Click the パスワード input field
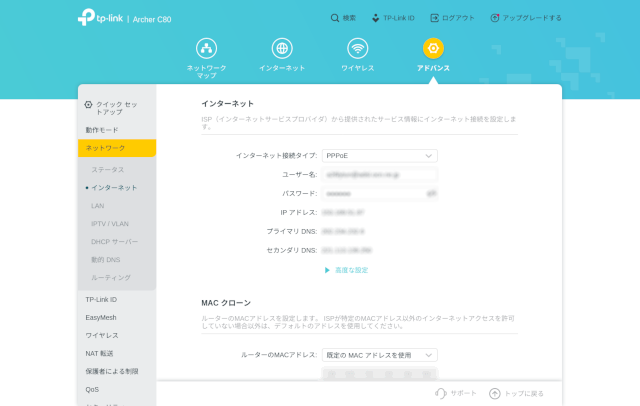 (x=380, y=193)
